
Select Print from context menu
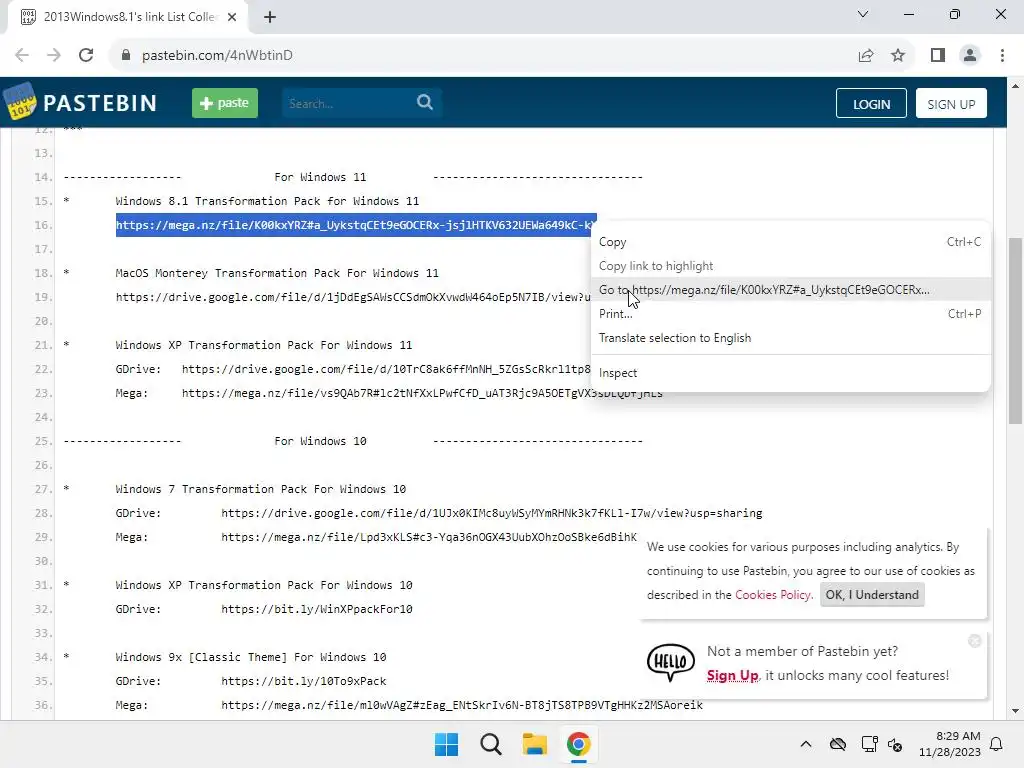(790, 314)
